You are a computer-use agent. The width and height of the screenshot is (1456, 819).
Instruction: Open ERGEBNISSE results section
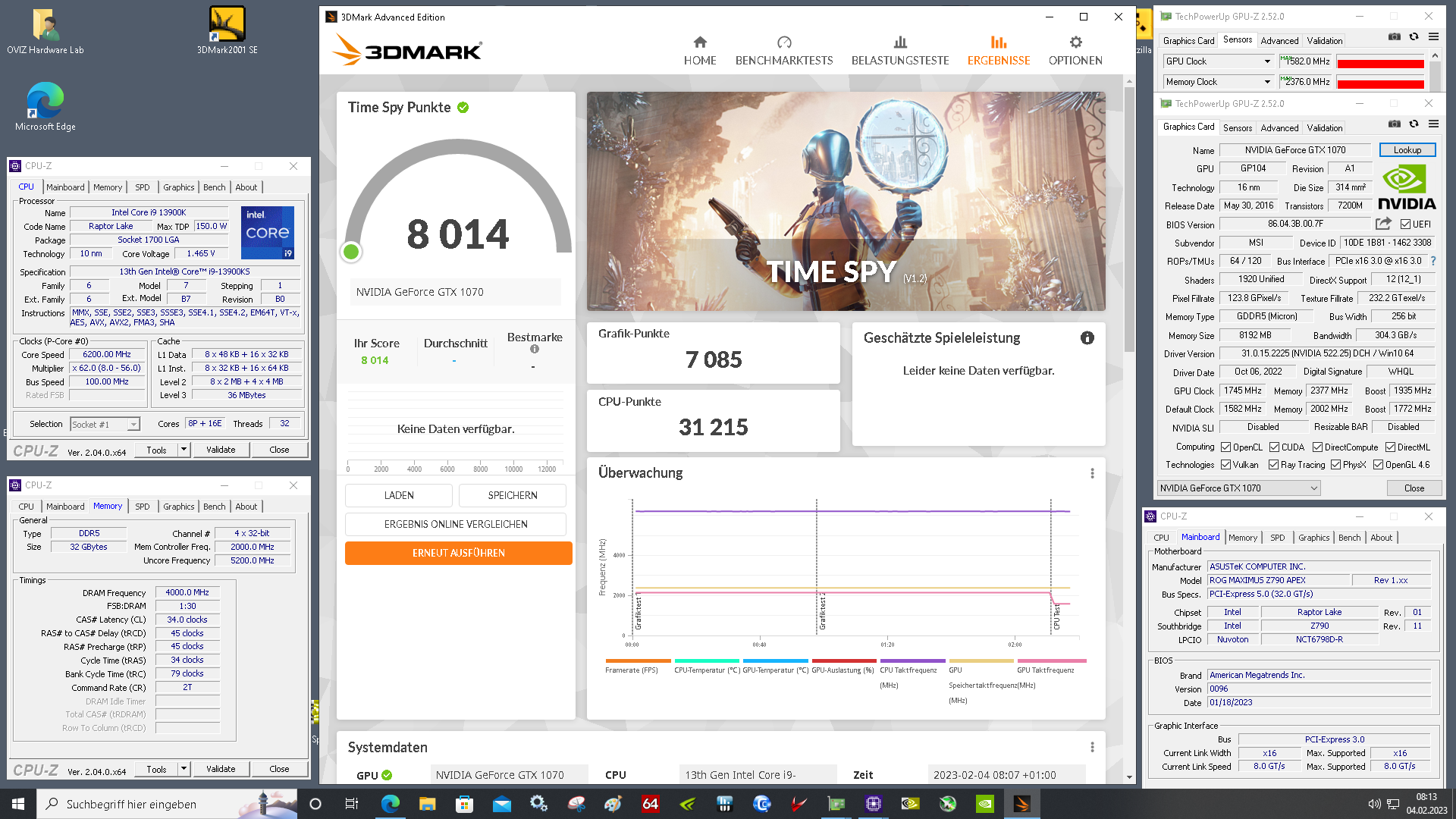pos(998,51)
